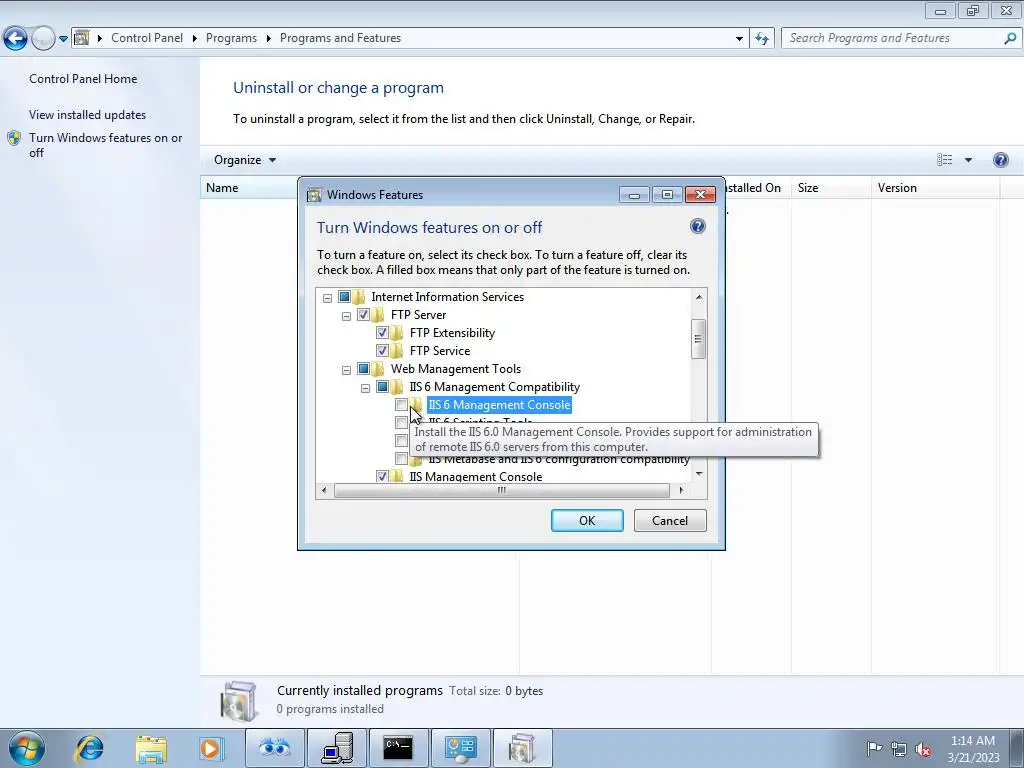Screen dimensions: 1024x768
Task: Select the IIS 6 Management Console tree item
Action: pos(500,405)
